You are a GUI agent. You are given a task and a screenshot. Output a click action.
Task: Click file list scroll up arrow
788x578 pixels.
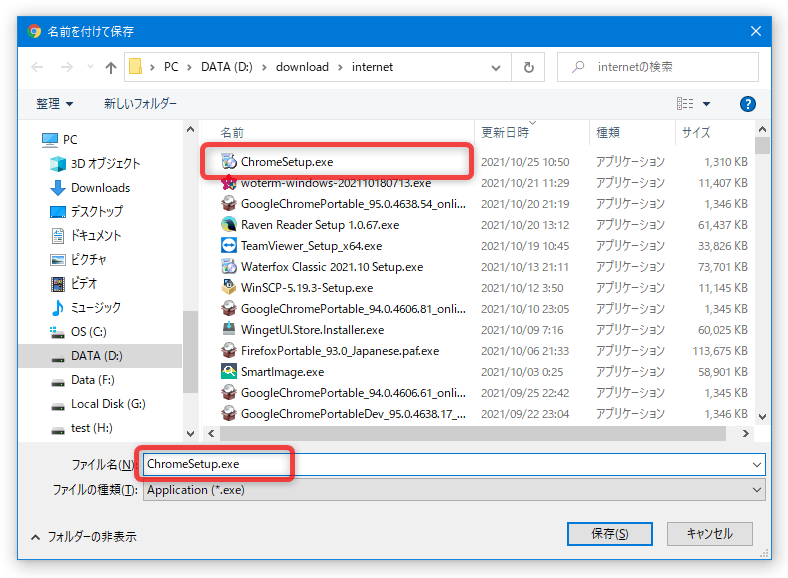click(762, 130)
